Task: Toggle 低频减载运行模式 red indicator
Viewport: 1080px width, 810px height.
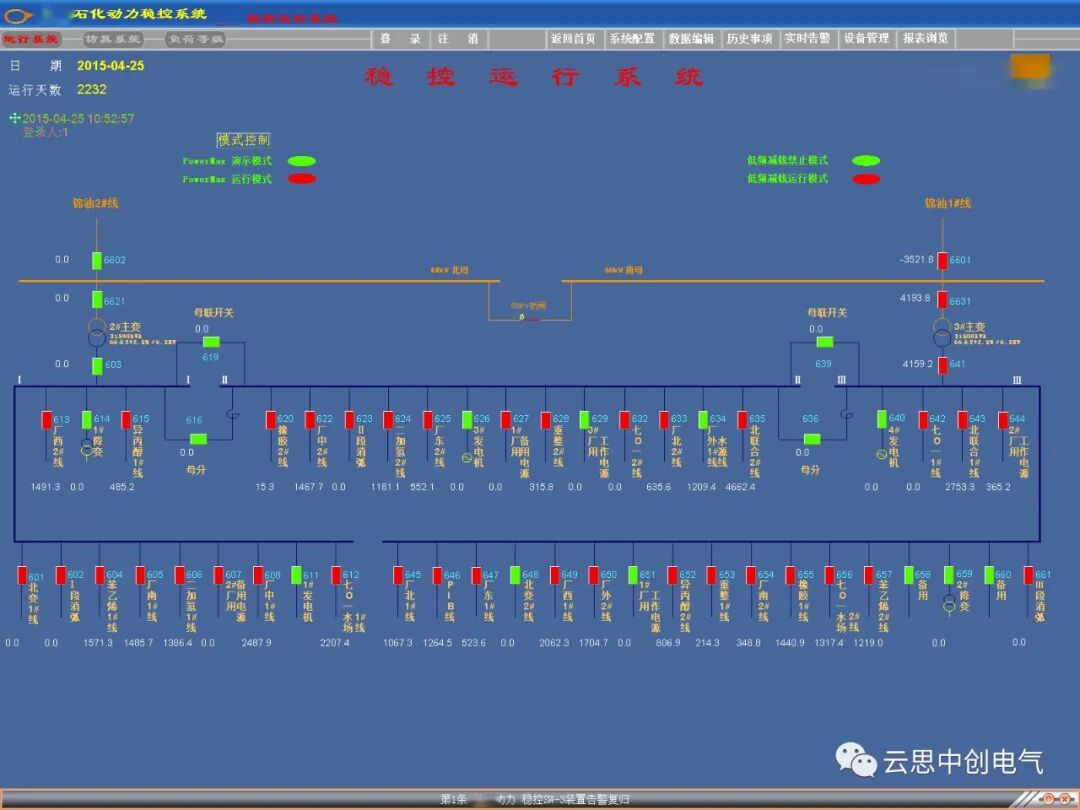Action: (866, 179)
